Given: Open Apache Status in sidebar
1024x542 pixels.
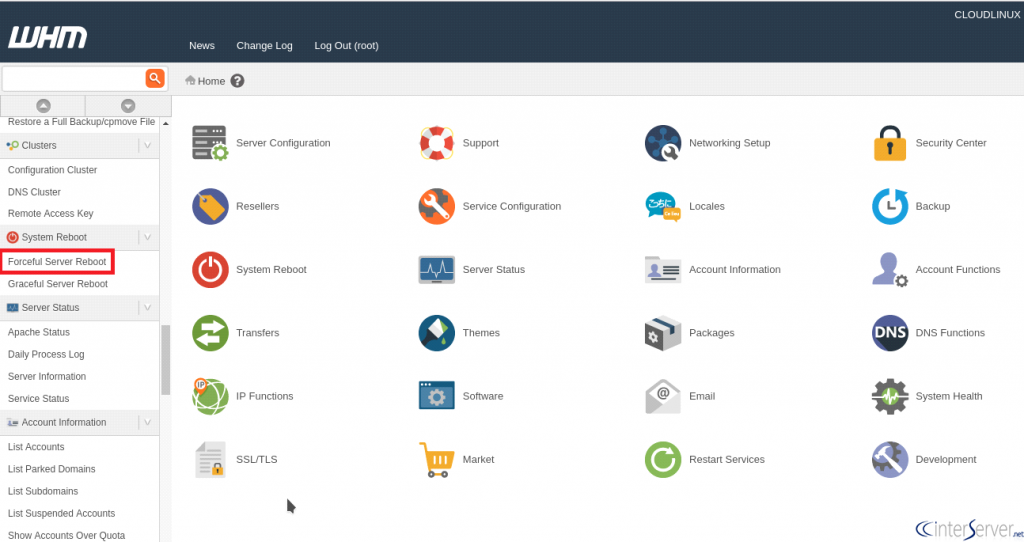Looking at the screenshot, I should (x=39, y=332).
